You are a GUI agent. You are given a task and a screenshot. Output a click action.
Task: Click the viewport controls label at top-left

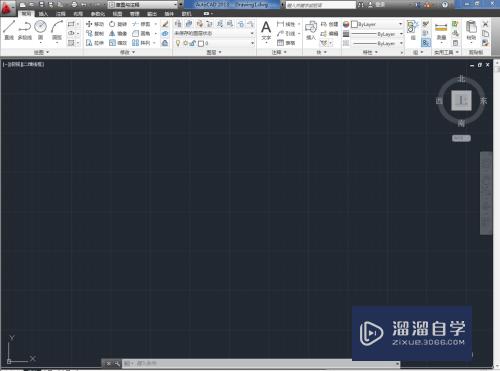coord(23,64)
